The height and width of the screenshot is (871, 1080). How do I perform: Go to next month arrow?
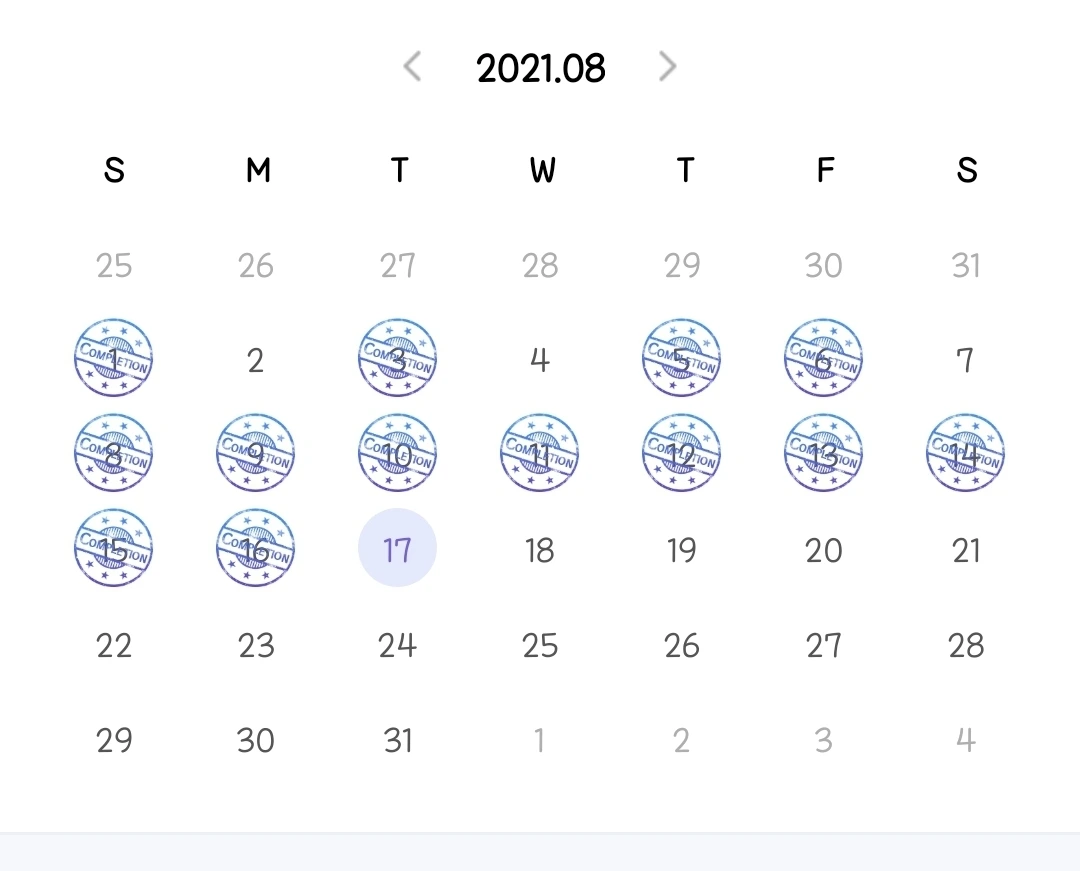[x=668, y=67]
